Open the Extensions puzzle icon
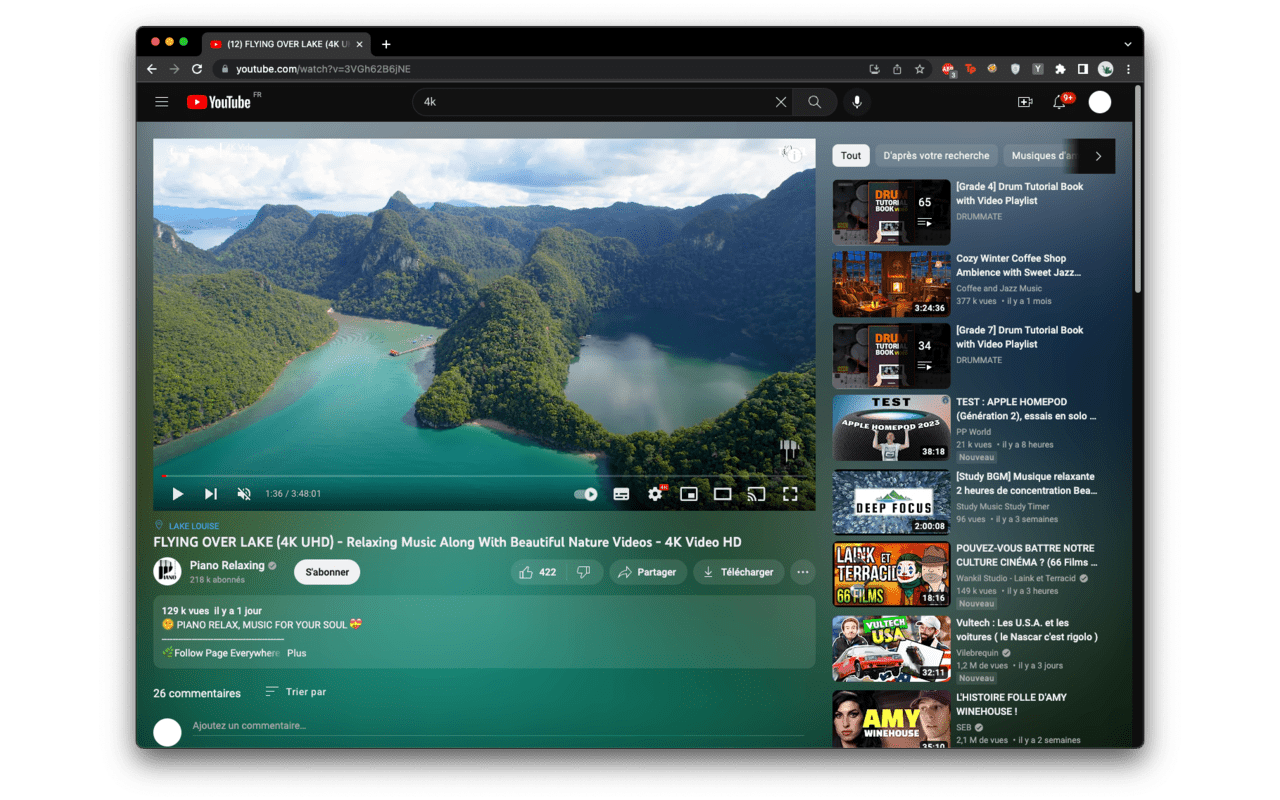The width and height of the screenshot is (1280, 800). pyautogui.click(x=1060, y=69)
